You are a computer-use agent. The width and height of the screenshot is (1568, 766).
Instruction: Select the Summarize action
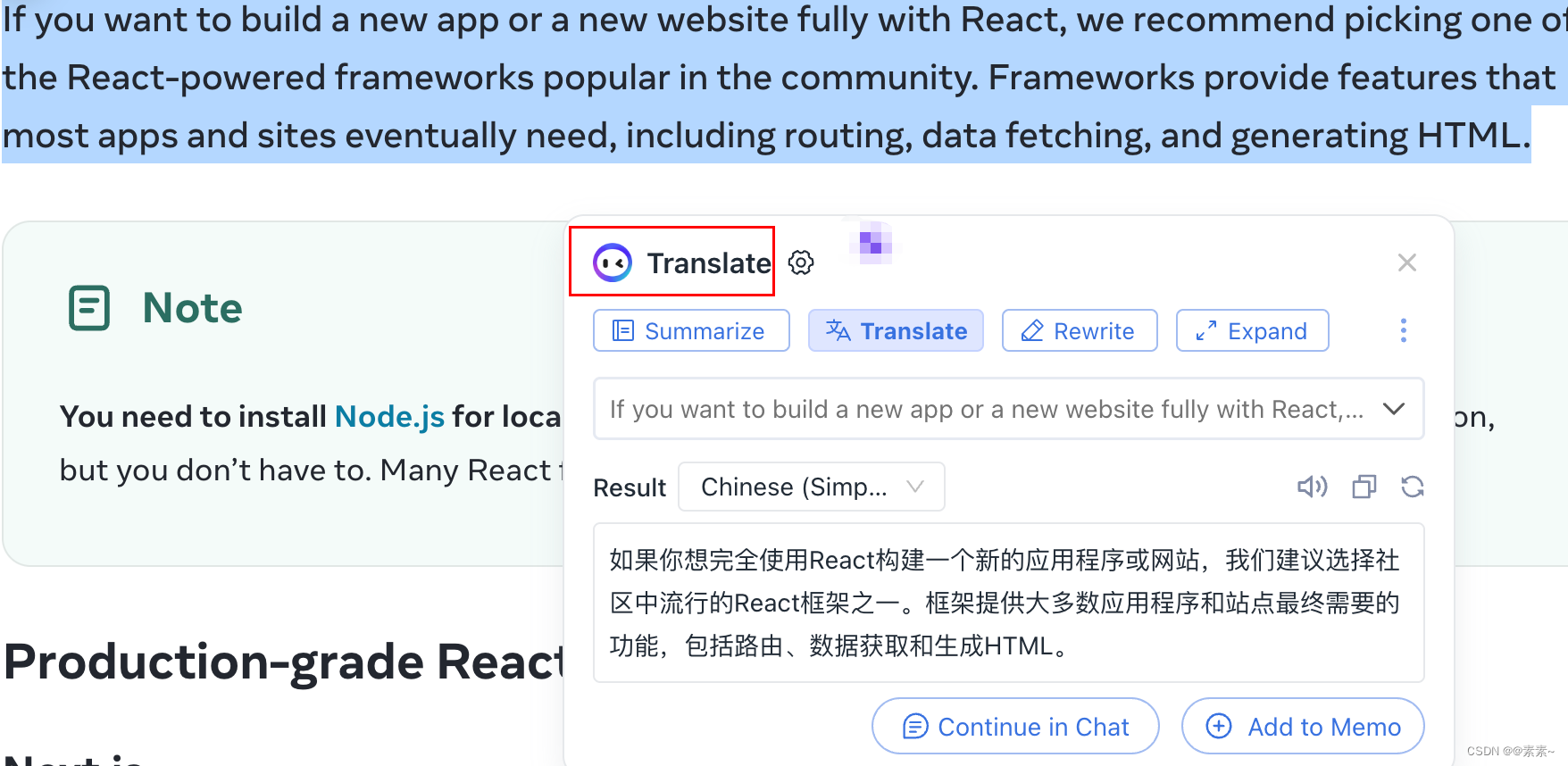coord(691,330)
